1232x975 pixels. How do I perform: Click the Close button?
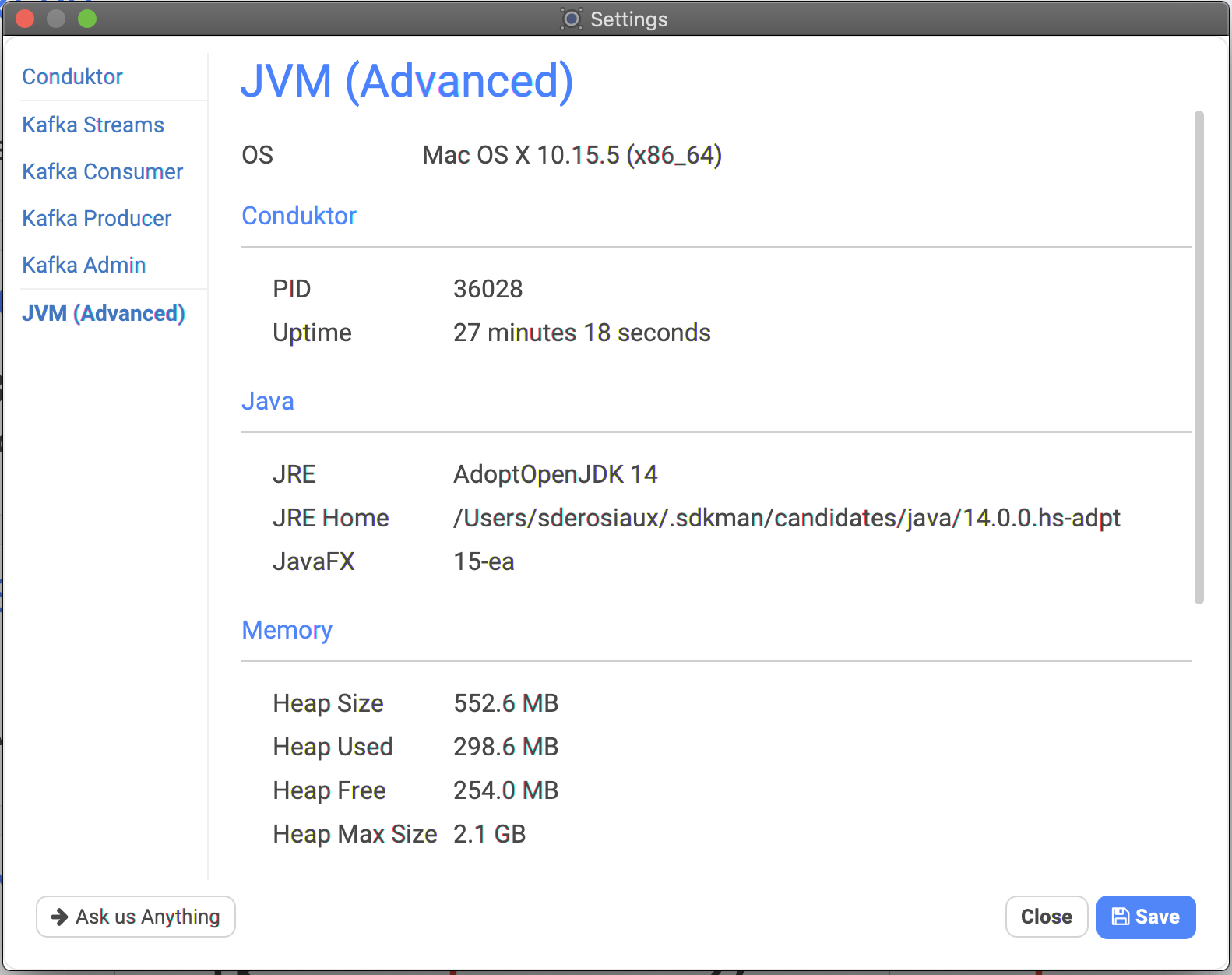tap(1047, 917)
